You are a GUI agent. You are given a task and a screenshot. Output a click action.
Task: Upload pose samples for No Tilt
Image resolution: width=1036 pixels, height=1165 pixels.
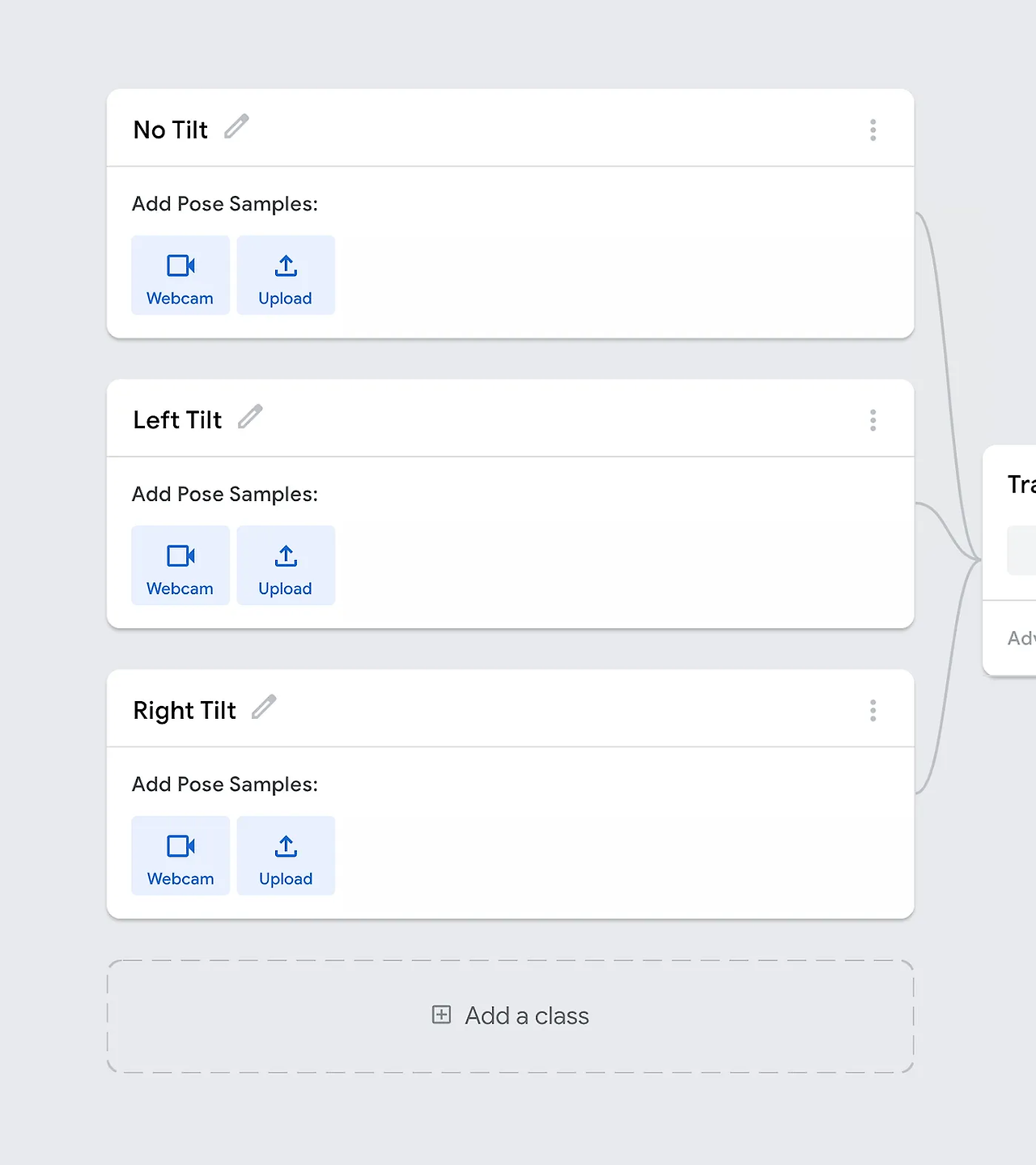point(286,275)
